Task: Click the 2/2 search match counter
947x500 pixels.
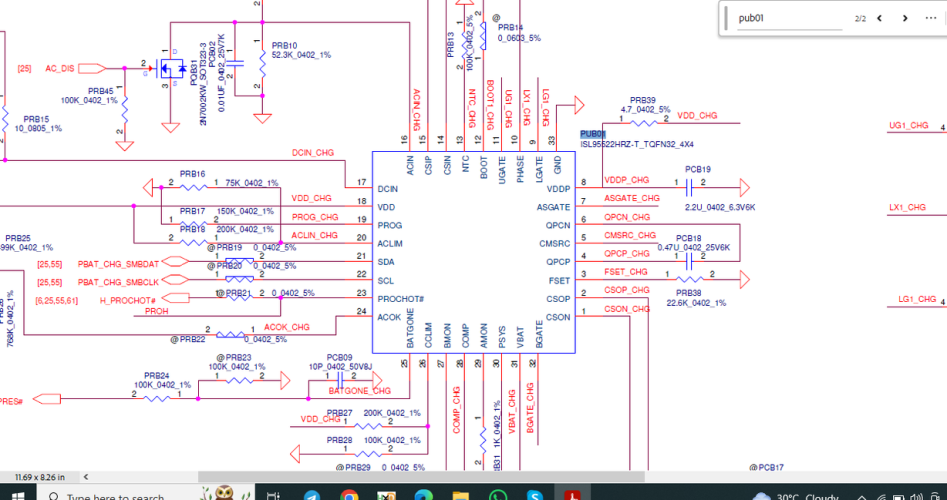Action: [860, 19]
